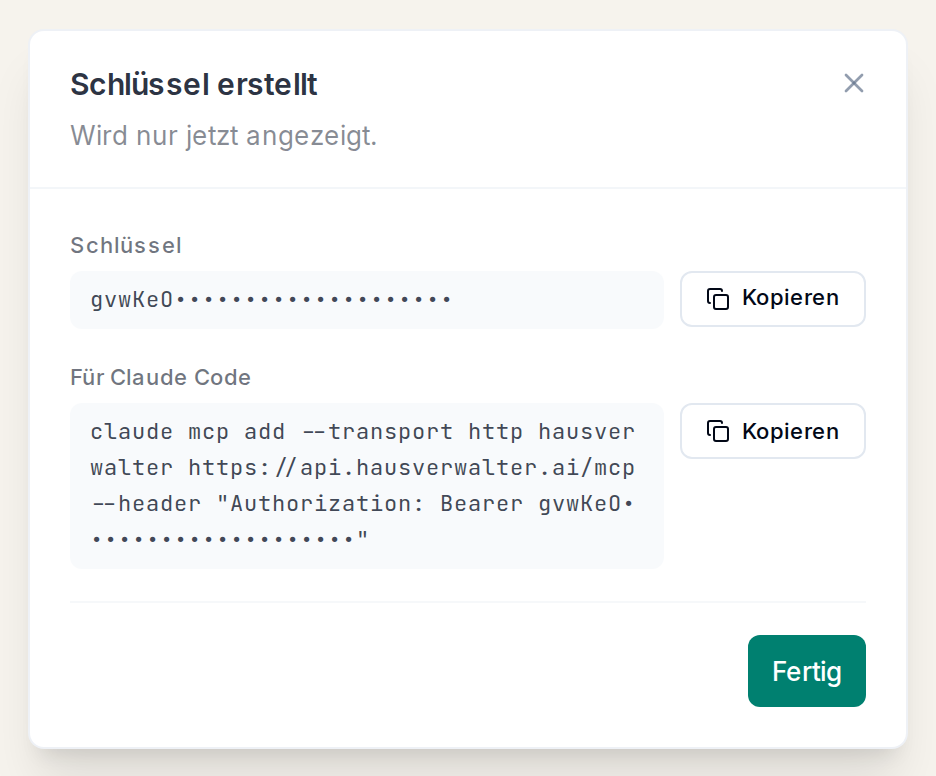Image resolution: width=936 pixels, height=776 pixels.
Task: Click the 'Wird nur jetzt angezeigt.' note
Action: click(223, 136)
